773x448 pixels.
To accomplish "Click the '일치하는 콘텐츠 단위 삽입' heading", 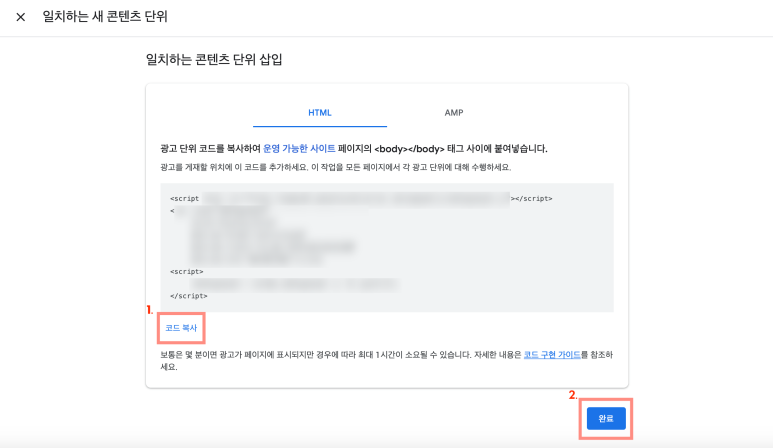I will point(214,60).
